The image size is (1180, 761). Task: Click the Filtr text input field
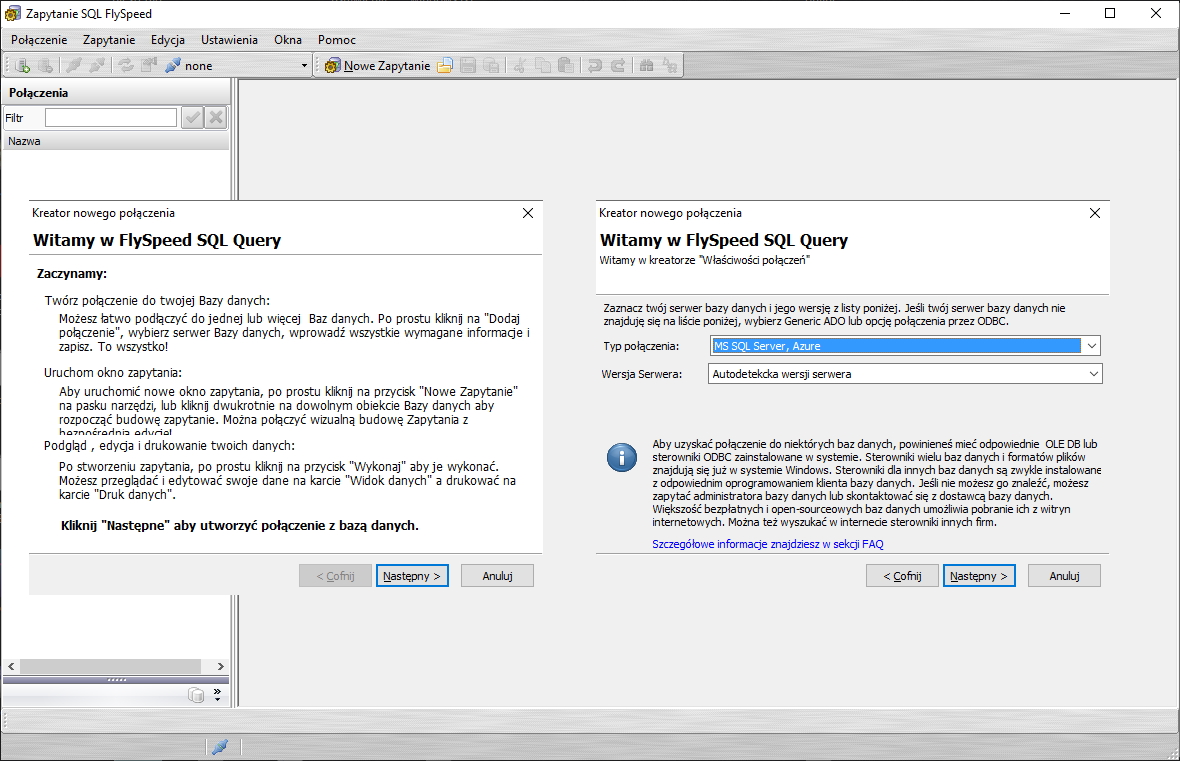pos(111,117)
